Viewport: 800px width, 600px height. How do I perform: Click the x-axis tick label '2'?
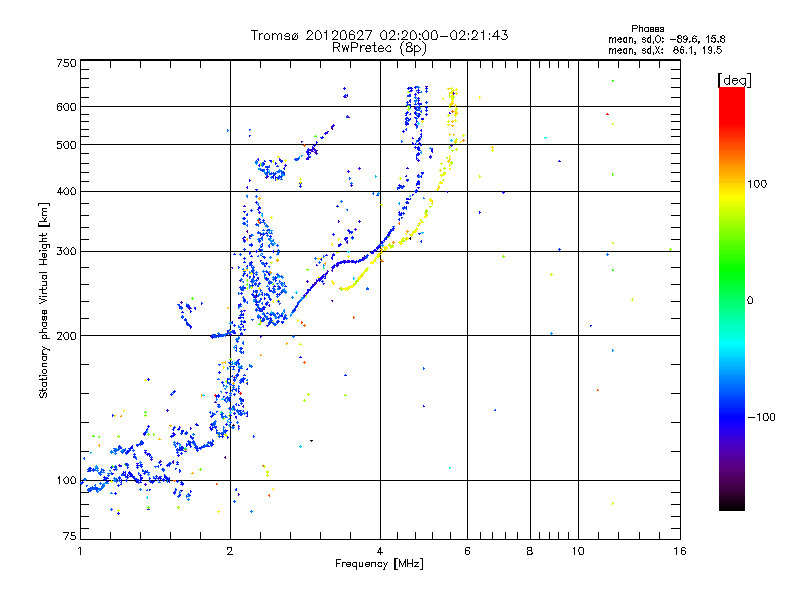click(x=230, y=551)
